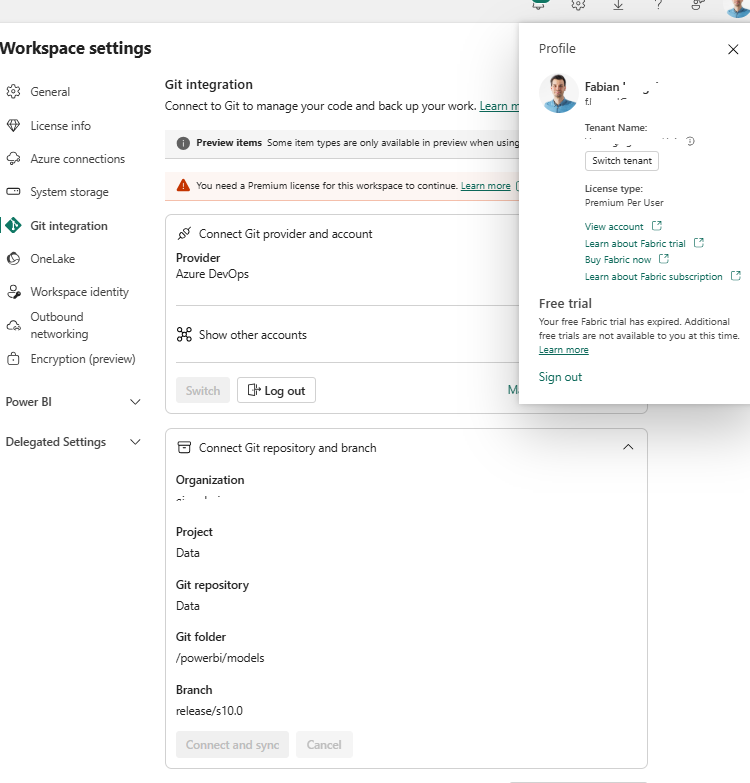Click the Git repository archive box icon
Image resolution: width=750 pixels, height=783 pixels.
pos(184,447)
